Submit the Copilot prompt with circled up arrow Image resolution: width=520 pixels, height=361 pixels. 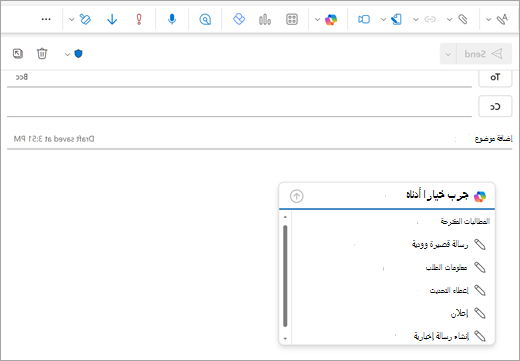pos(297,196)
